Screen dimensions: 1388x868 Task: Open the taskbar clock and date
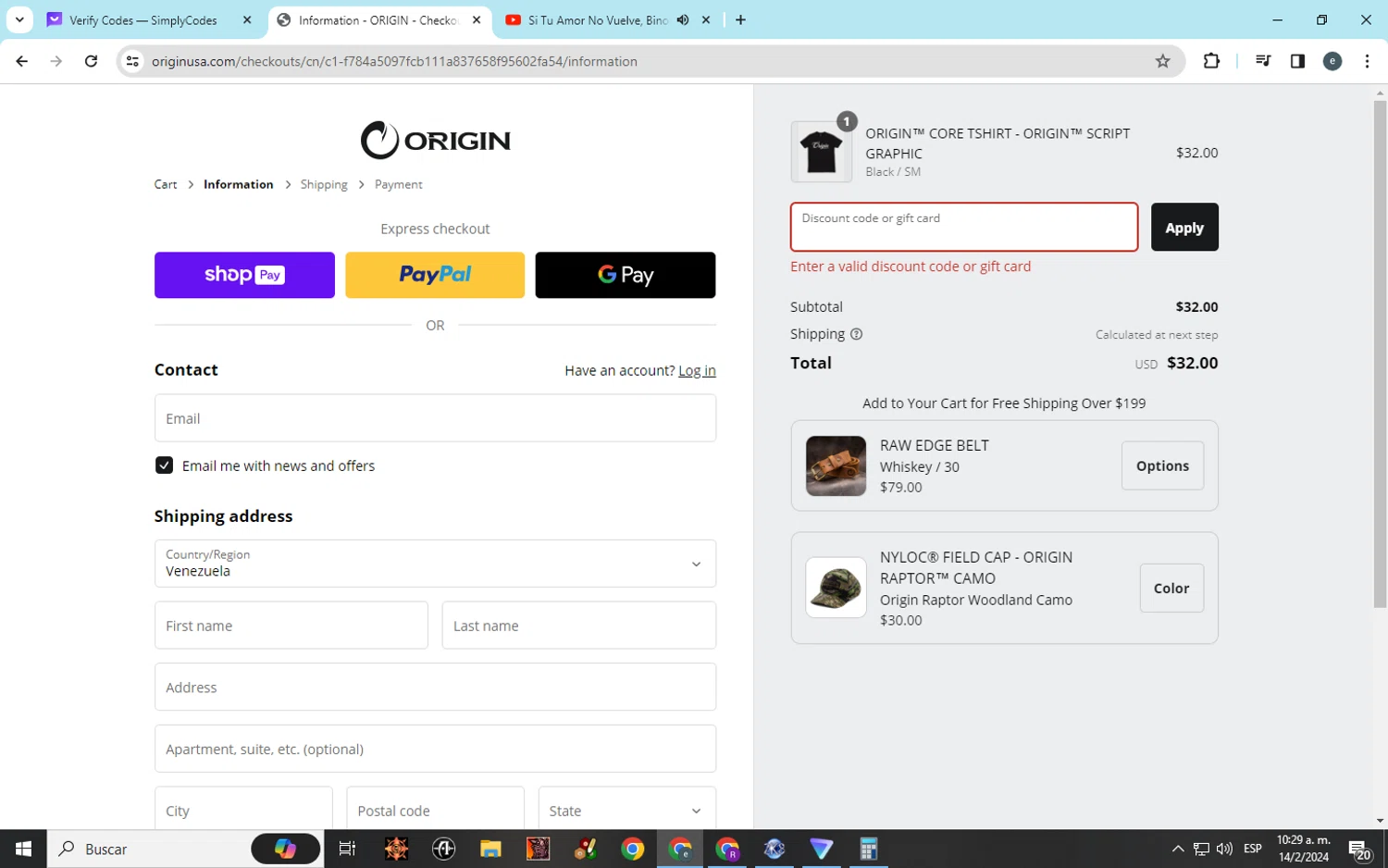pos(1303,849)
